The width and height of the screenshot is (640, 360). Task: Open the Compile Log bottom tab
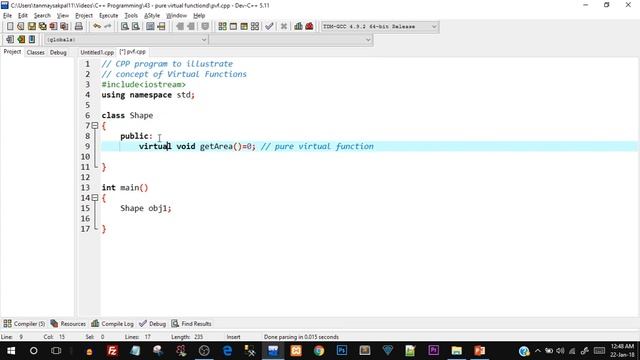(113, 324)
